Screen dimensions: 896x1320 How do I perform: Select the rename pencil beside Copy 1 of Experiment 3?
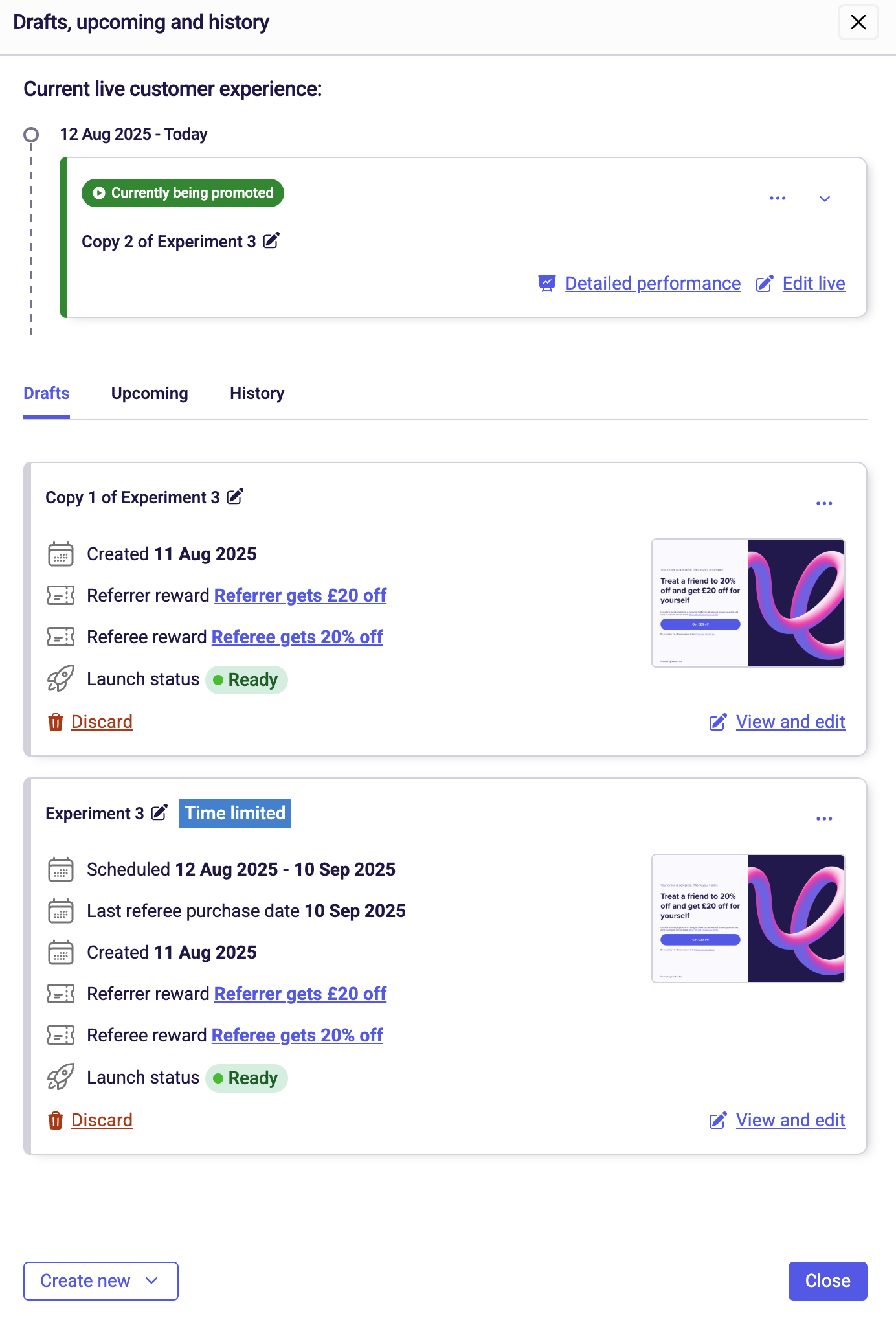(236, 496)
